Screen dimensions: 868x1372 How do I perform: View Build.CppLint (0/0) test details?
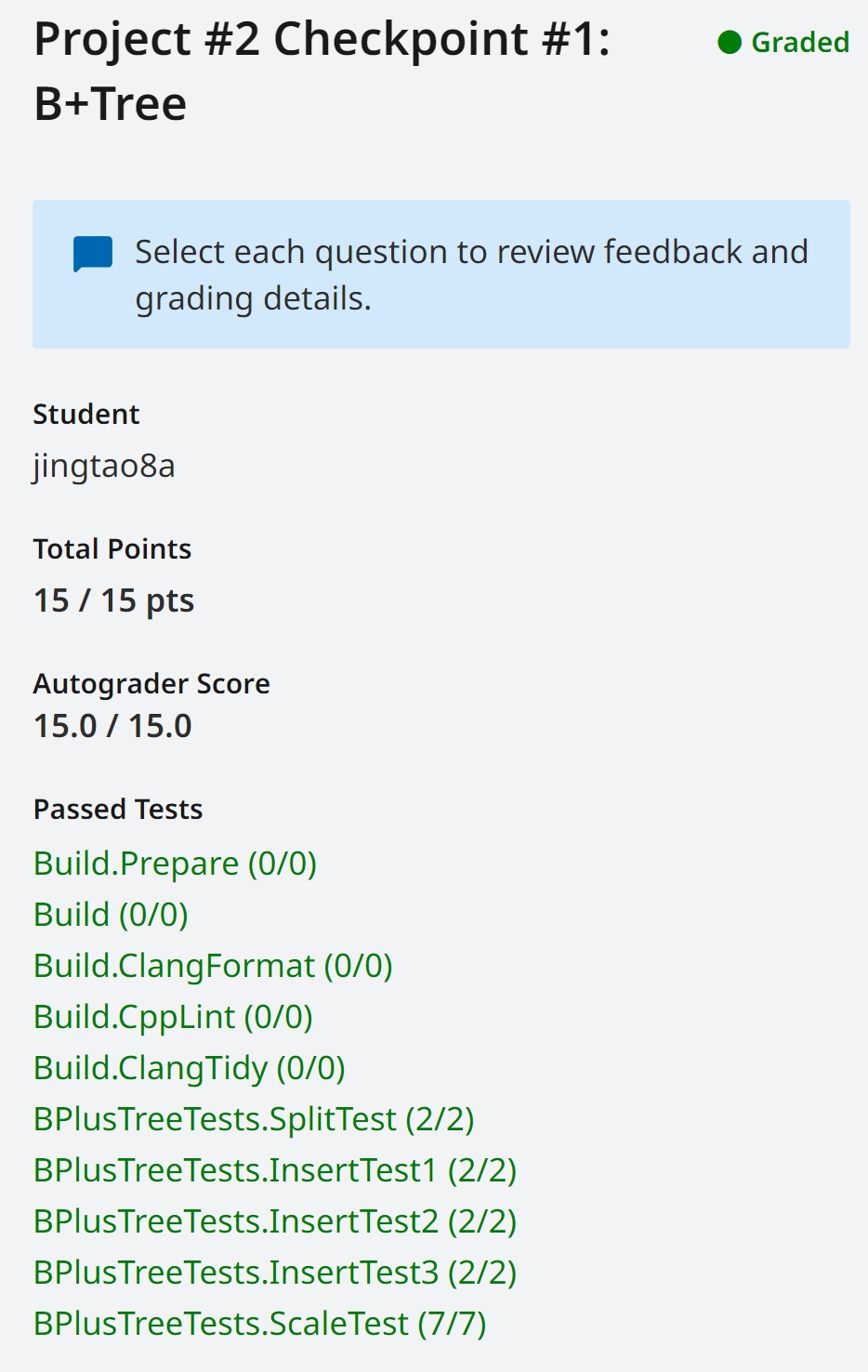coord(173,1017)
